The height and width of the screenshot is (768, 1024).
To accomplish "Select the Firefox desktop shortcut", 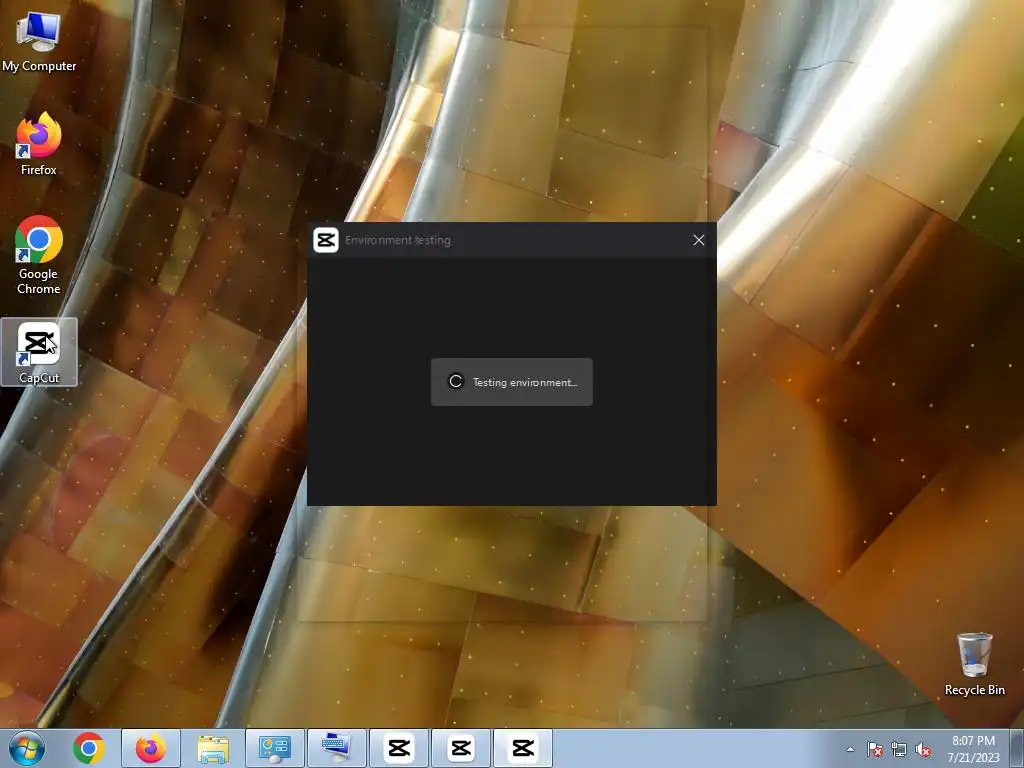I will (x=39, y=144).
